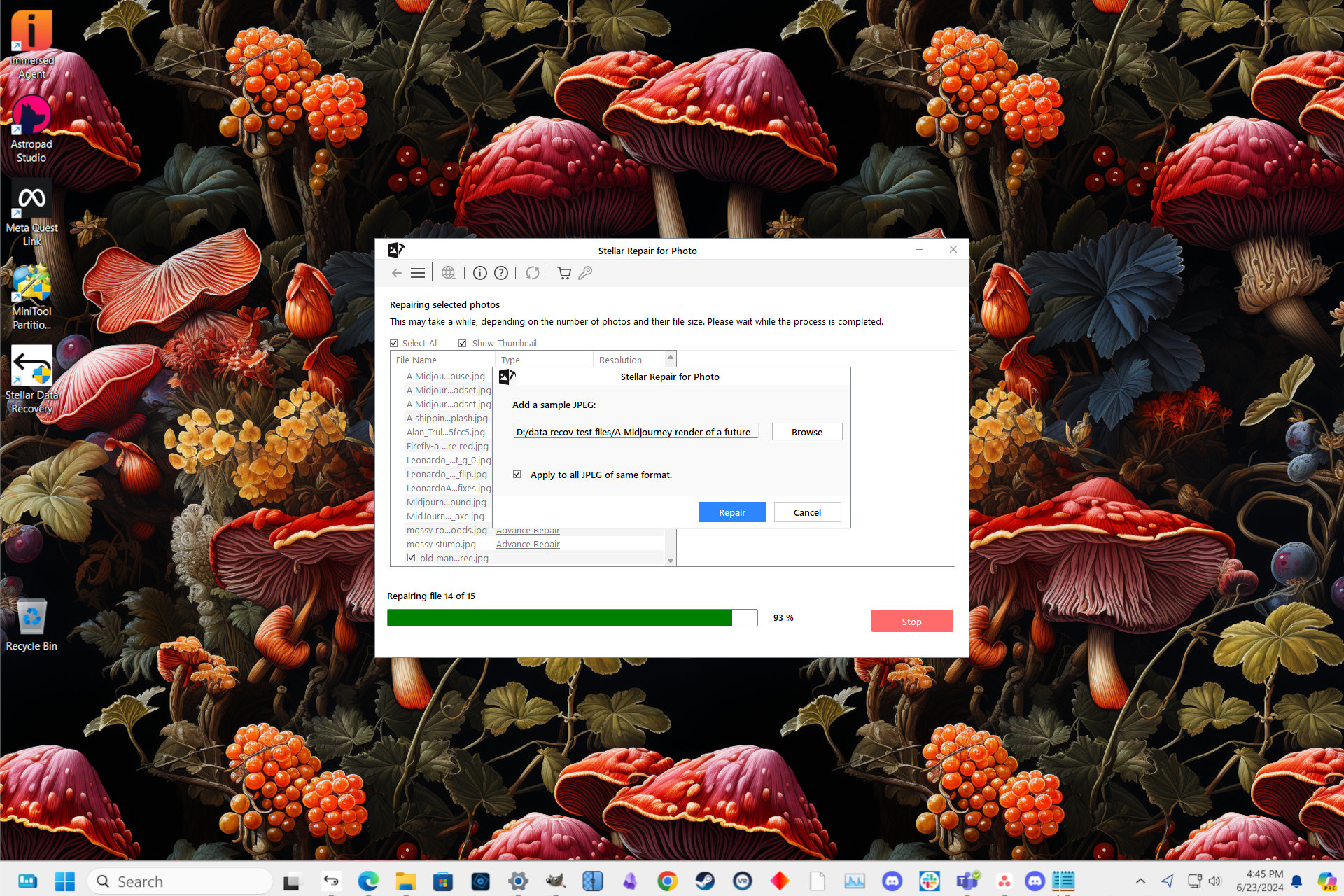Click the globe/language icon in toolbar
Image resolution: width=1344 pixels, height=896 pixels.
448,272
